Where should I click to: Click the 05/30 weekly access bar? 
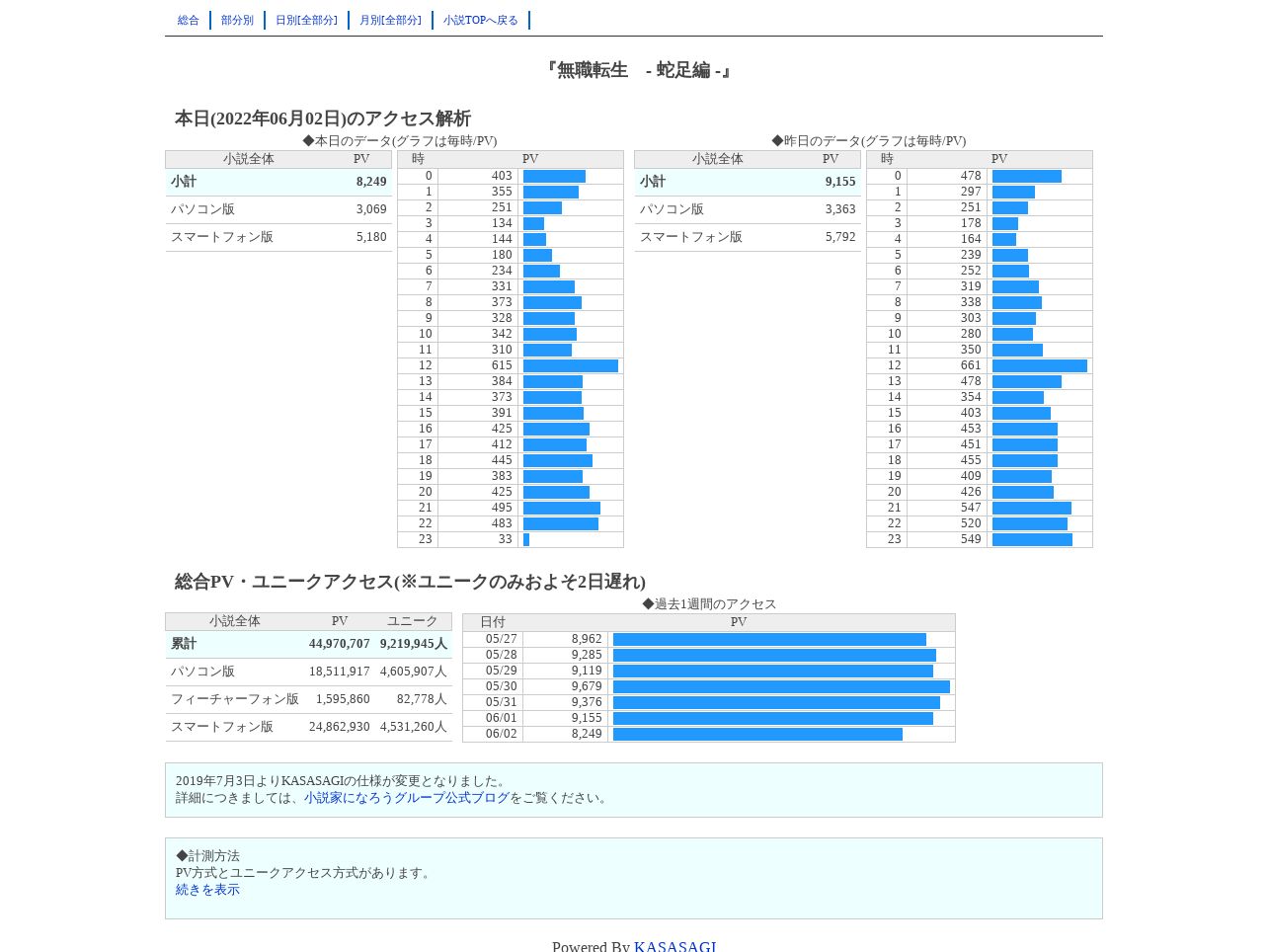(x=781, y=687)
